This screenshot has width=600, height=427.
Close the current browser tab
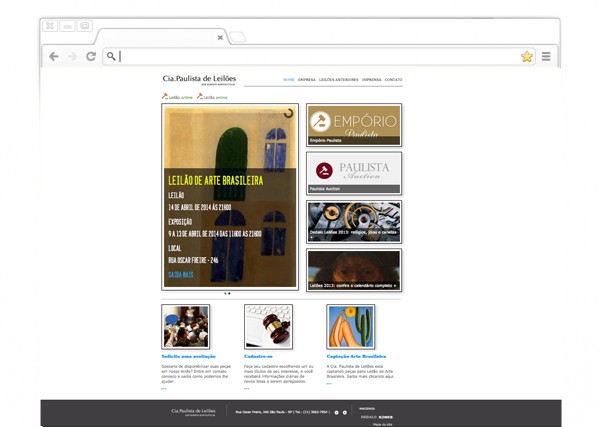point(220,38)
